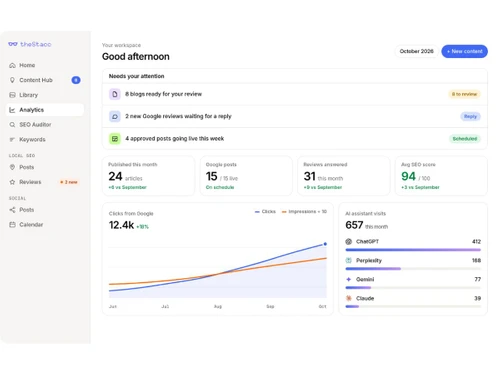Click '2 new Google reviews waiting for a reply'

(295, 116)
